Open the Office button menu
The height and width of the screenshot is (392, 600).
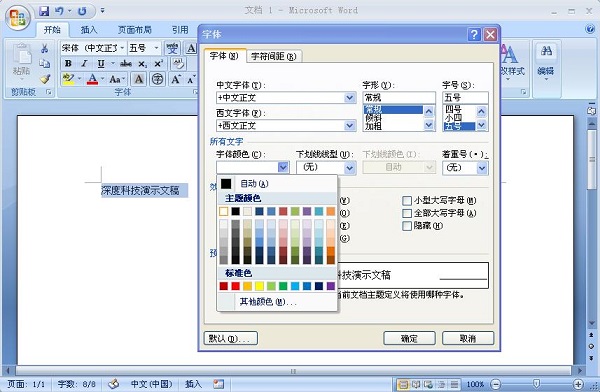[x=18, y=18]
